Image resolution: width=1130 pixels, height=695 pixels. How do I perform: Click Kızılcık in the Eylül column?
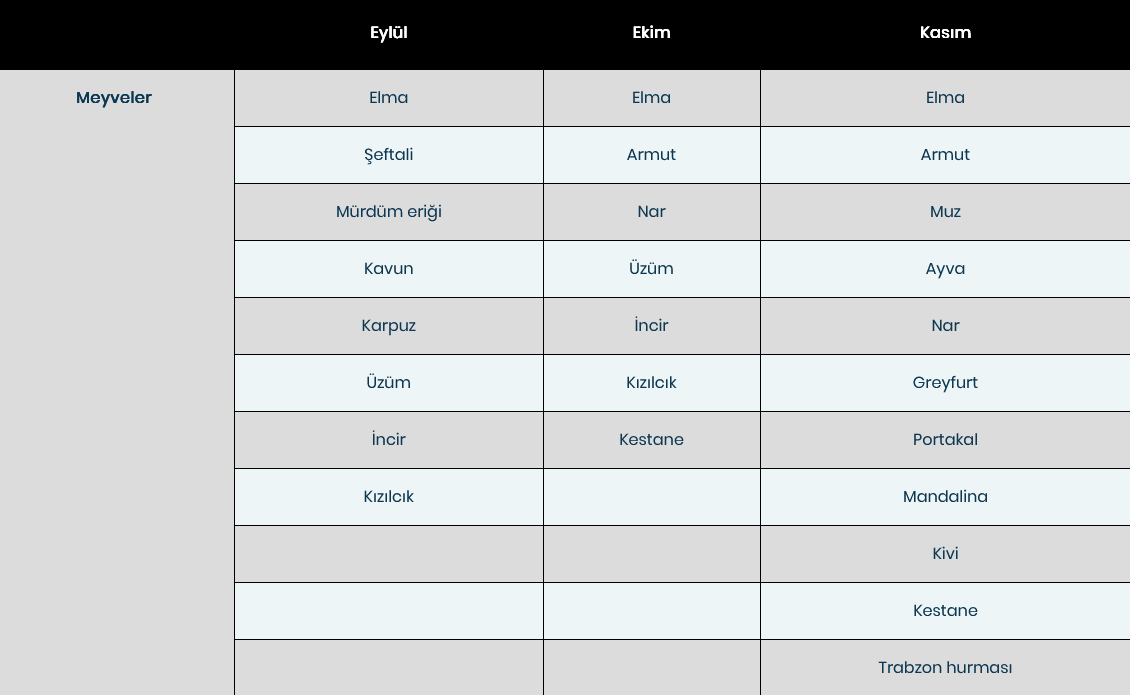click(x=388, y=497)
